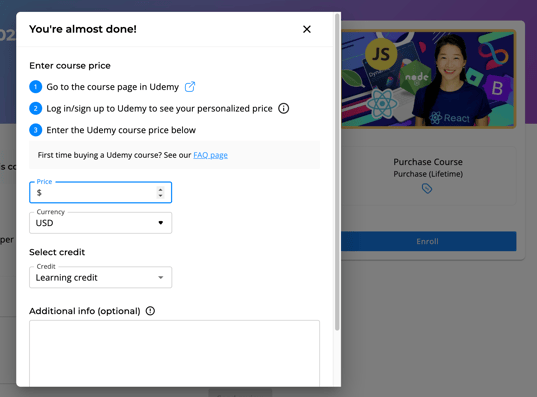Select the "Purchase Course" text on the card

428,162
